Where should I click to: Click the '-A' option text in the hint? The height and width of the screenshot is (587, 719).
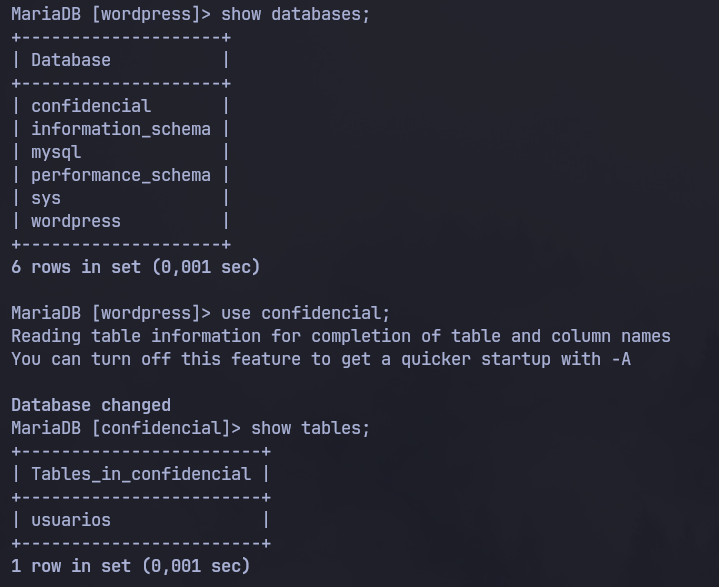click(621, 359)
